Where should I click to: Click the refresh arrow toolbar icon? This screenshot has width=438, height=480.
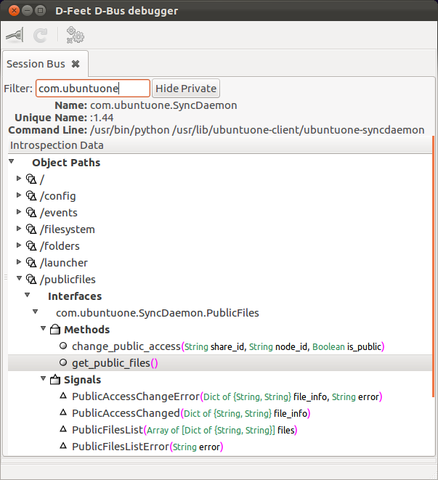click(x=41, y=35)
